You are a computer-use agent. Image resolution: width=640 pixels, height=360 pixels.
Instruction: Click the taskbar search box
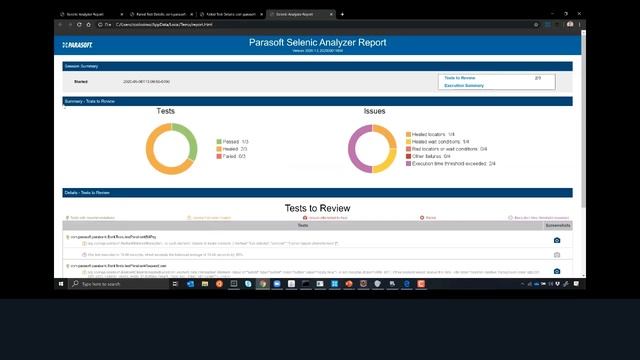point(119,284)
